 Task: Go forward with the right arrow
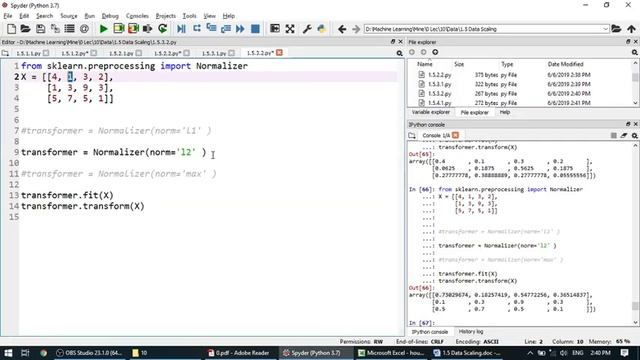tap(356, 29)
